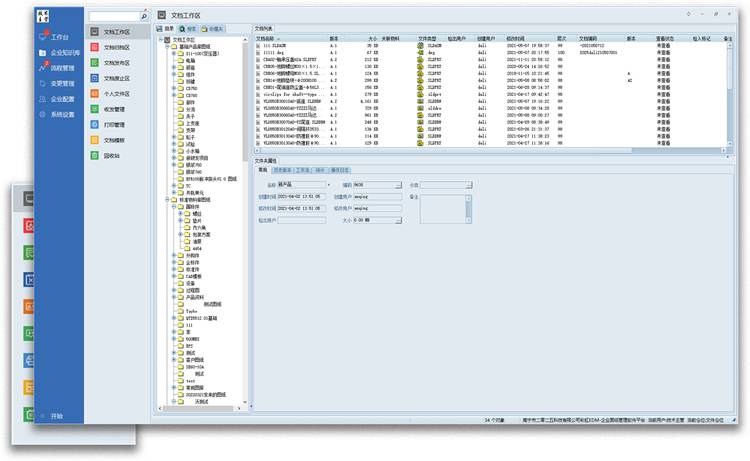Expand the 基础产品案图纸 tree node

pyautogui.click(x=166, y=47)
